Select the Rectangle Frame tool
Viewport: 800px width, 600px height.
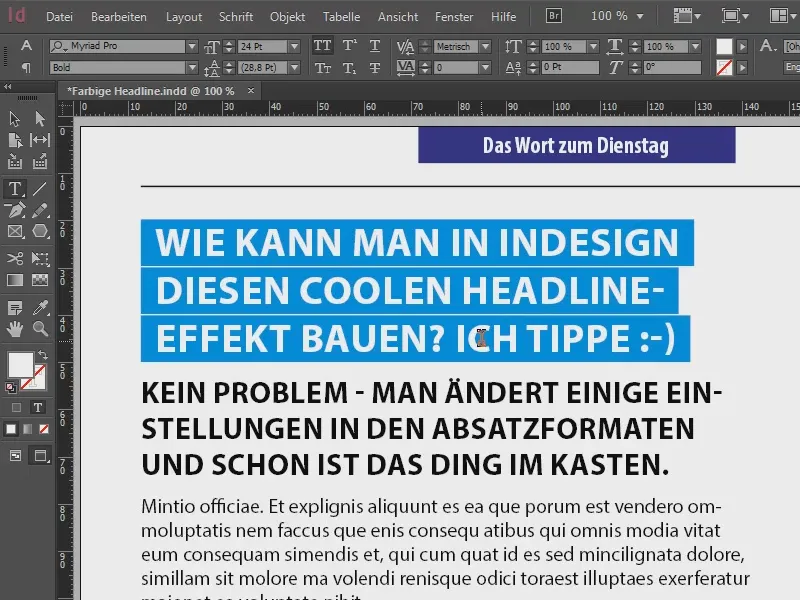pos(14,232)
